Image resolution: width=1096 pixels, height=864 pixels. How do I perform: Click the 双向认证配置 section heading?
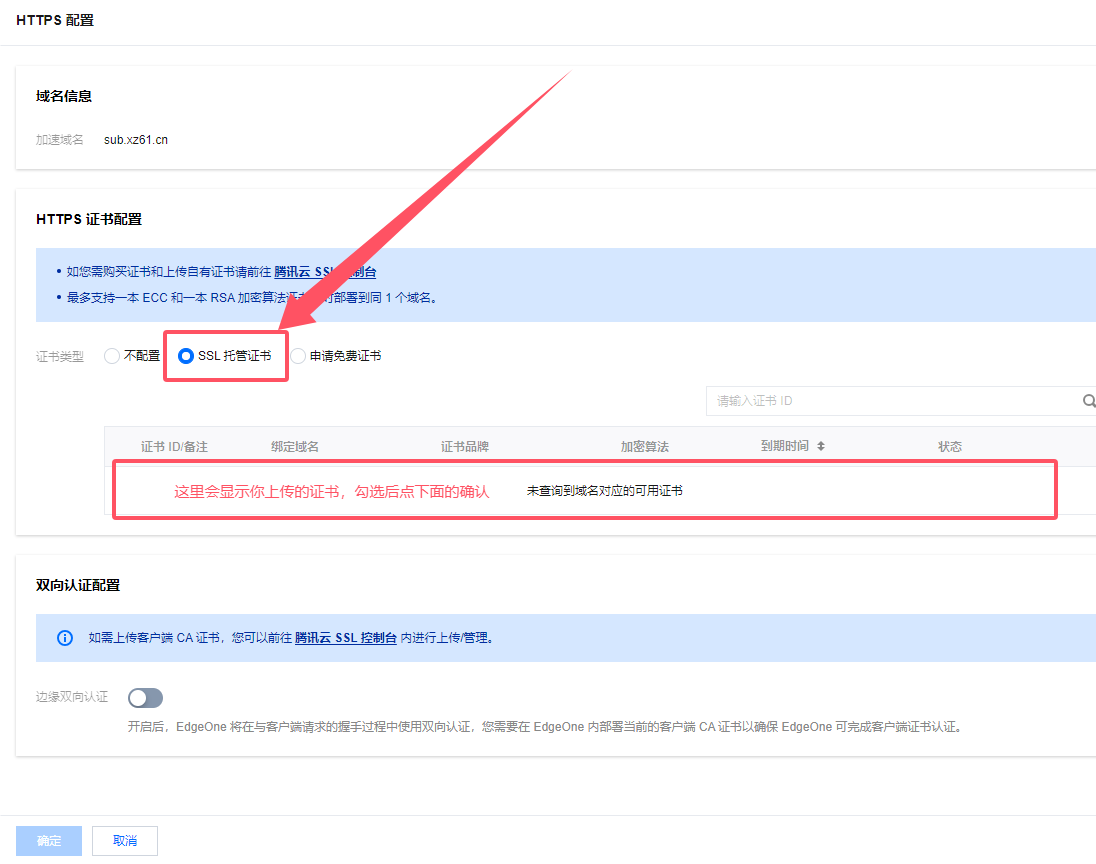(x=78, y=586)
